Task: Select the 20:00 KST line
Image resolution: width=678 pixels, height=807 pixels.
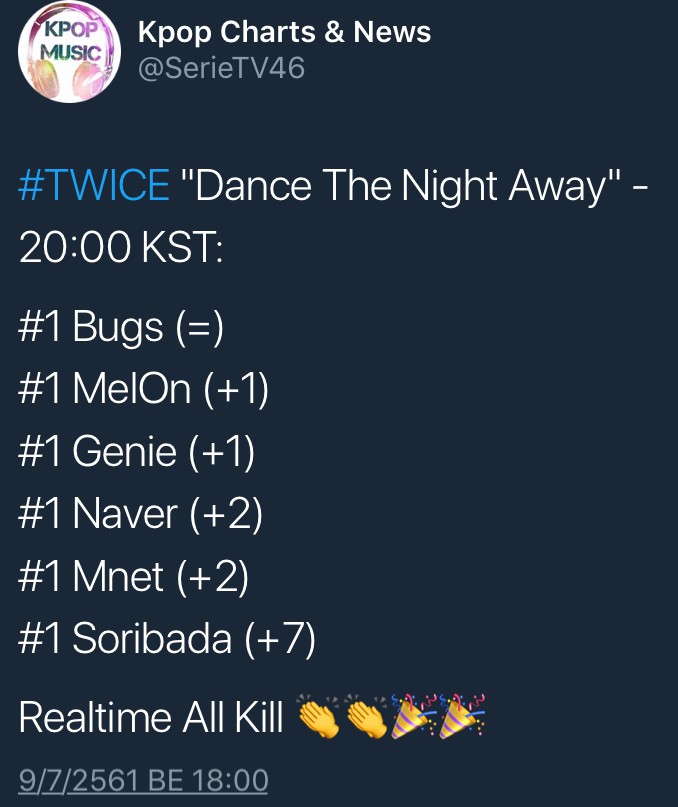Action: (121, 247)
